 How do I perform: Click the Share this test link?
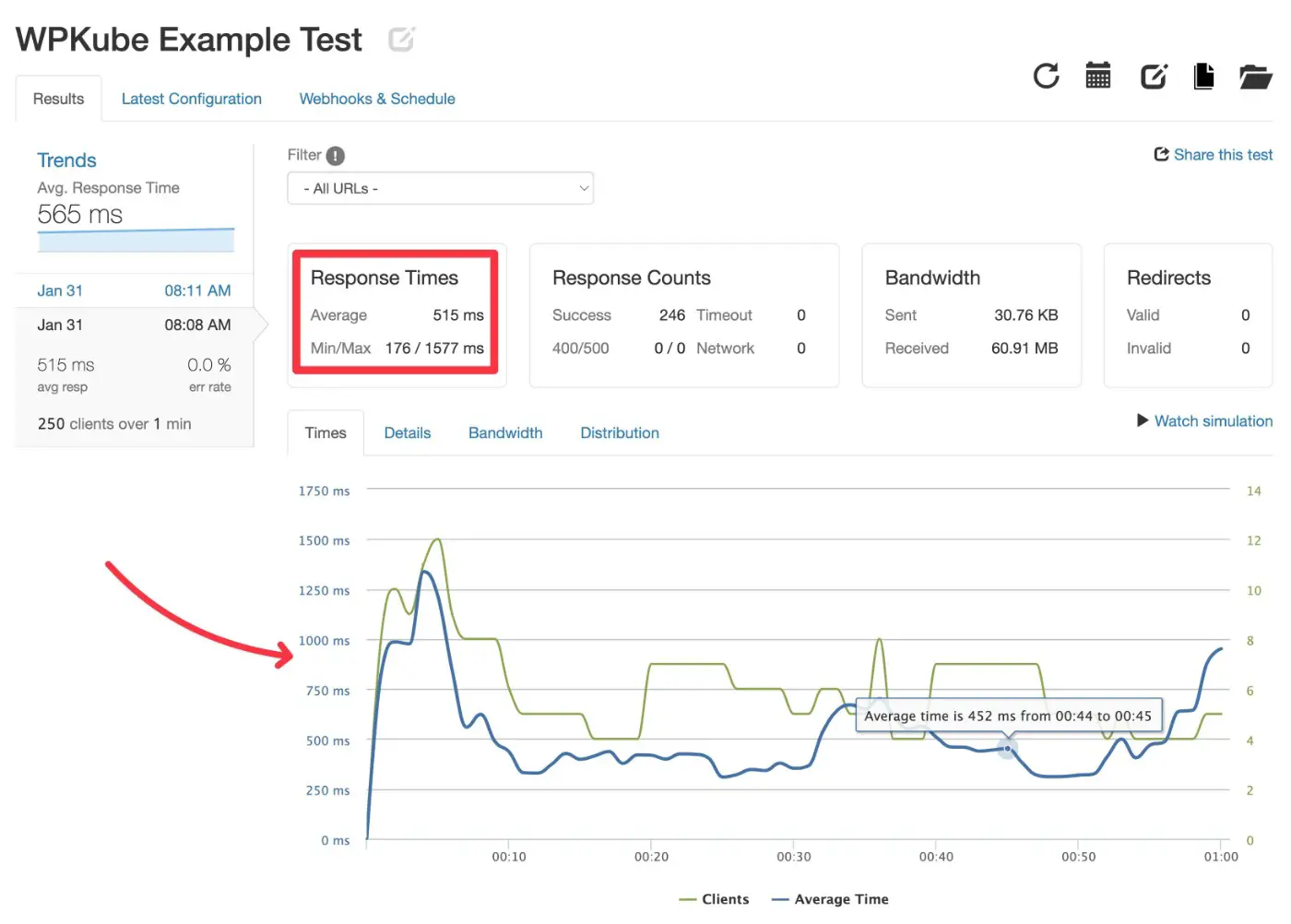pos(1223,154)
